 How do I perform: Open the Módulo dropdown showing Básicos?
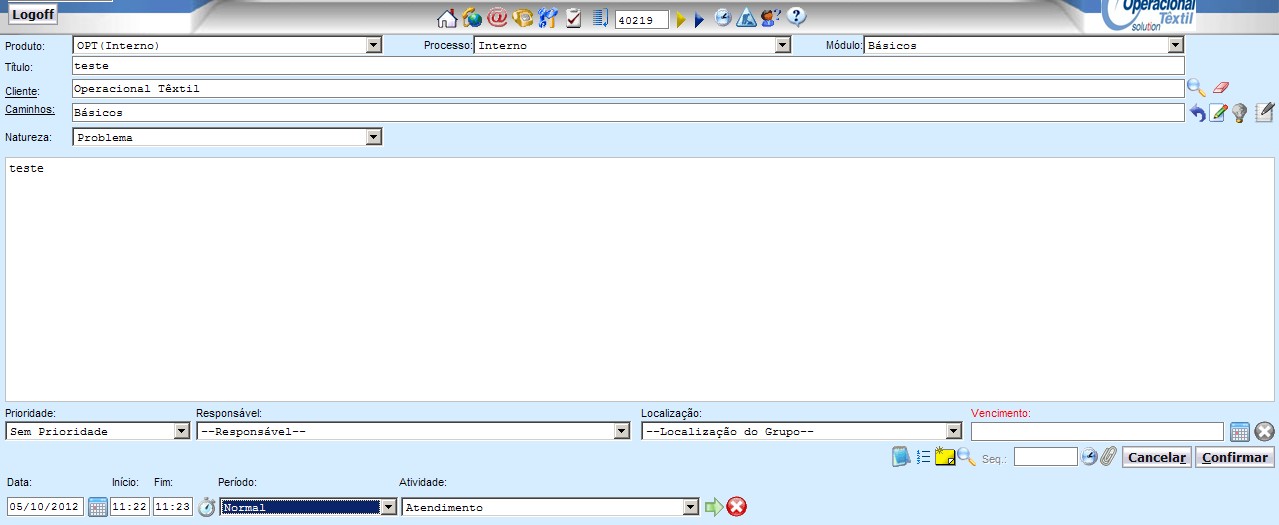click(1024, 45)
